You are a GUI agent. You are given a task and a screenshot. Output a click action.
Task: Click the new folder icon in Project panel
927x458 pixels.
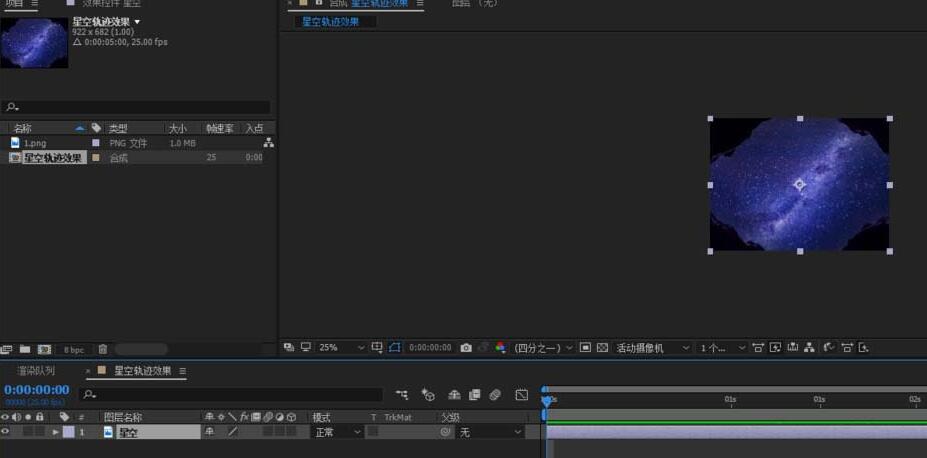coord(25,349)
